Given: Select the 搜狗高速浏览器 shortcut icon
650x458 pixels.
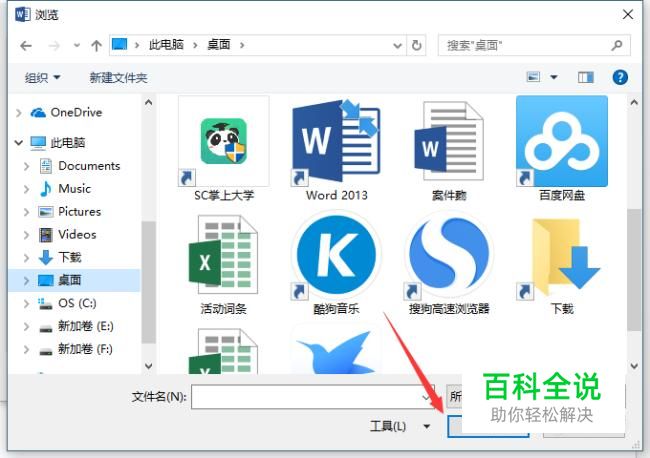Looking at the screenshot, I should click(x=449, y=254).
